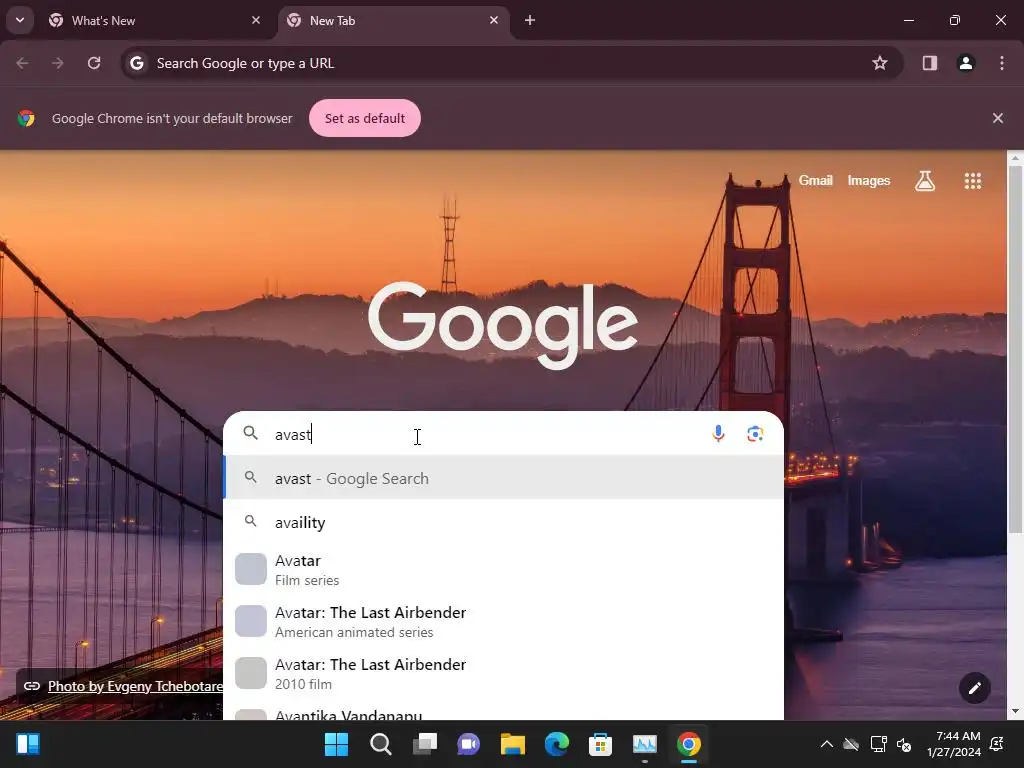Open Search Labs flask icon
This screenshot has width=1024, height=768.
click(925, 181)
